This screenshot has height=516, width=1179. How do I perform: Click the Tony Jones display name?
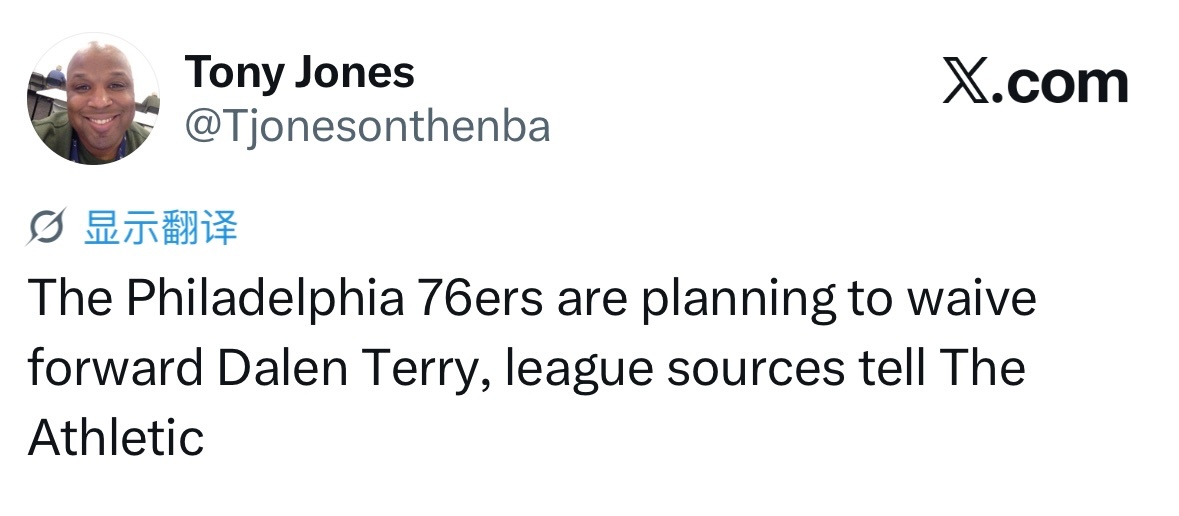[x=299, y=72]
